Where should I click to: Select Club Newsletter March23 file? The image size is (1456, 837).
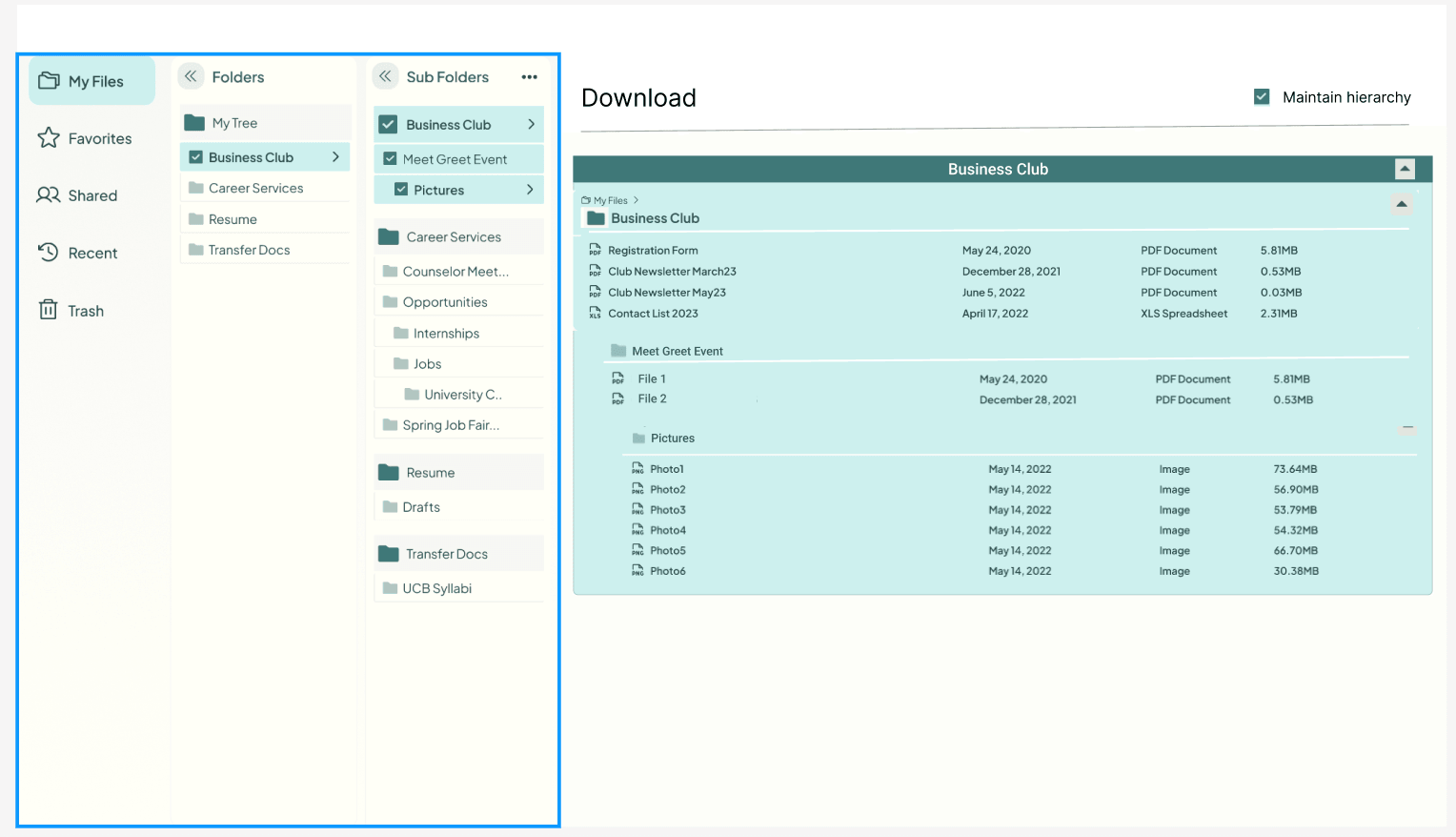(672, 272)
